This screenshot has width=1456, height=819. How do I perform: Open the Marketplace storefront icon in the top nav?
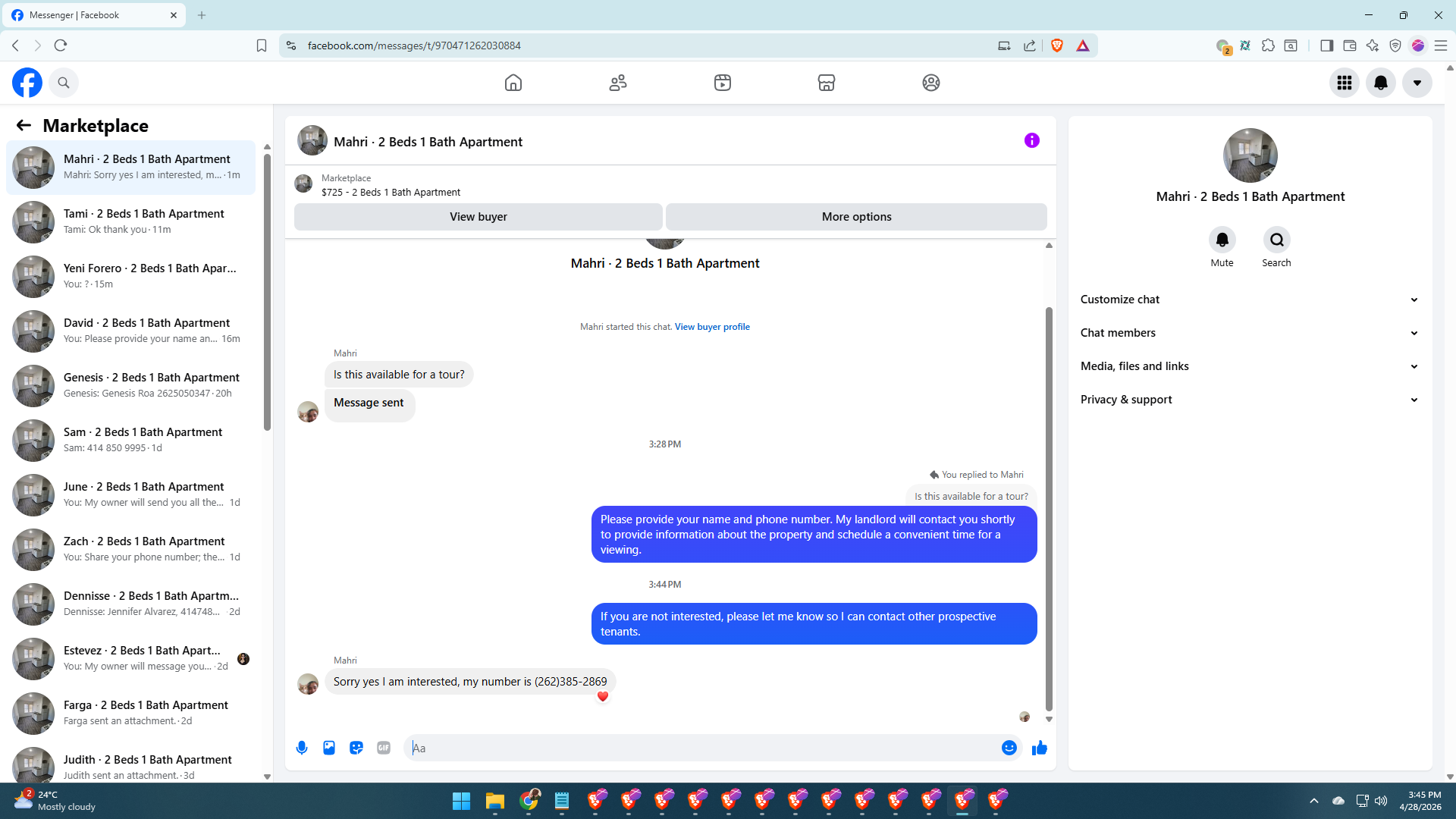point(827,83)
